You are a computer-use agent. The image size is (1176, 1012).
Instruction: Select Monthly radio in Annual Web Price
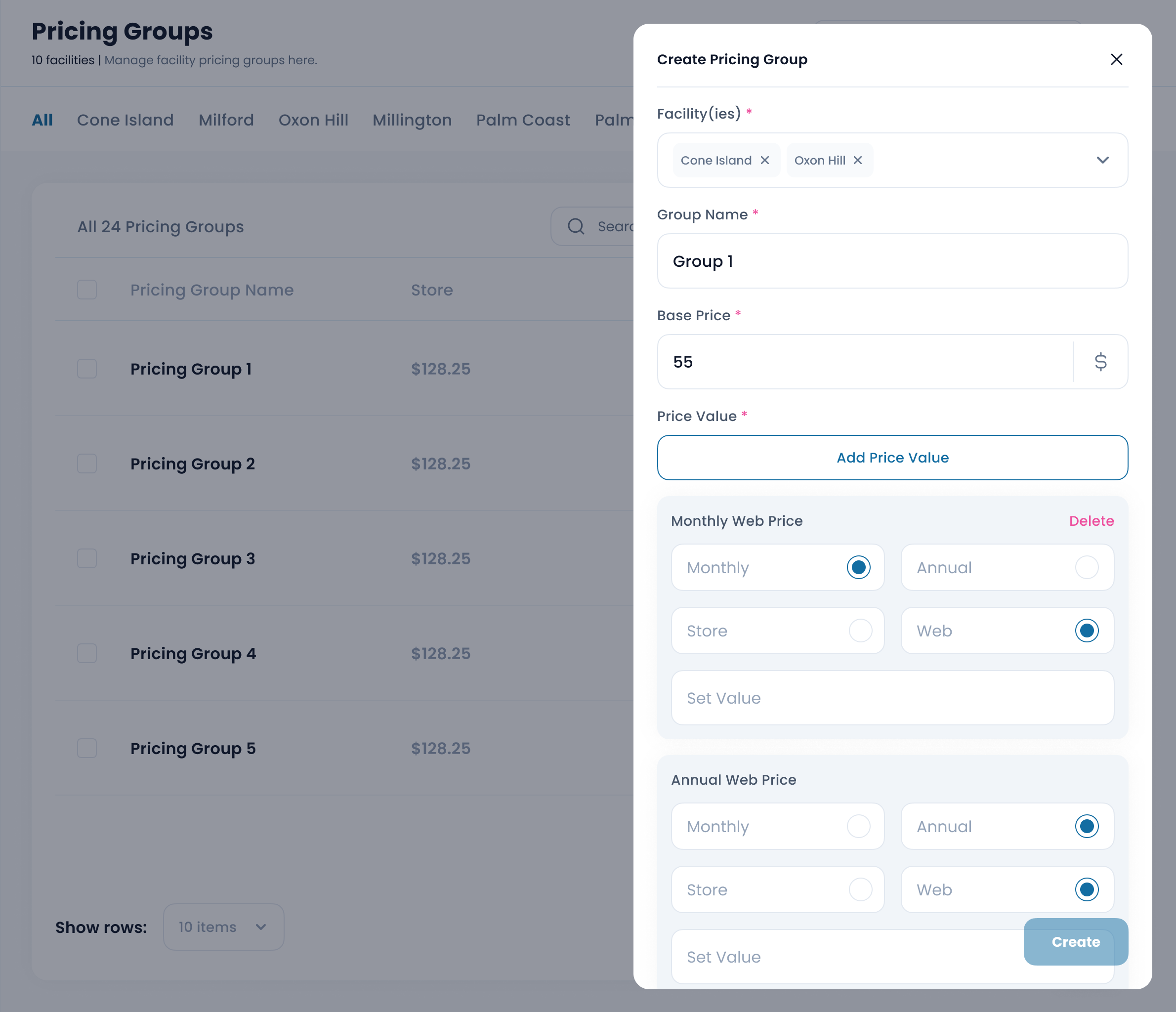pos(858,826)
